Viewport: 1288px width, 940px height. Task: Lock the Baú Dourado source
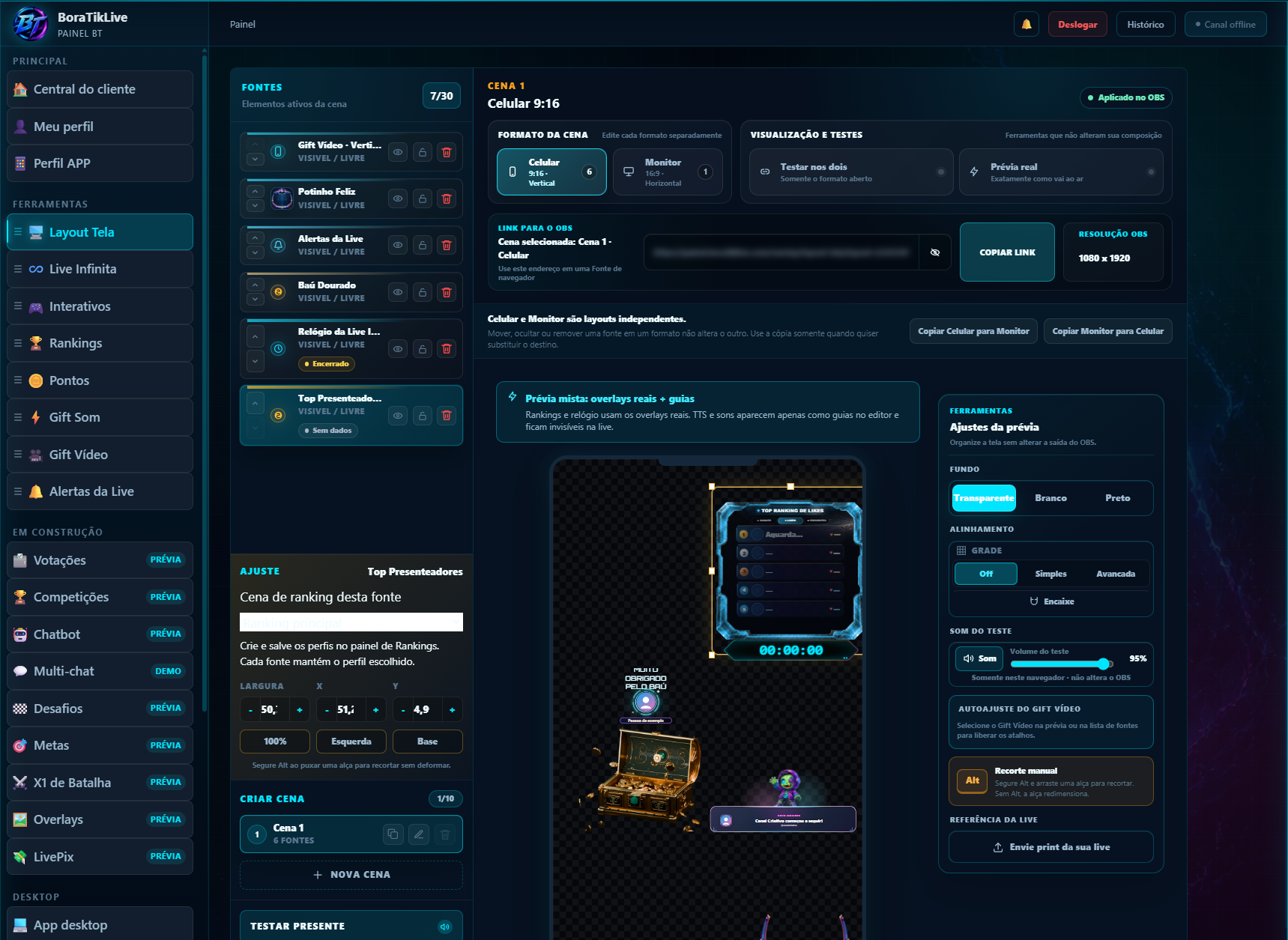[x=423, y=292]
